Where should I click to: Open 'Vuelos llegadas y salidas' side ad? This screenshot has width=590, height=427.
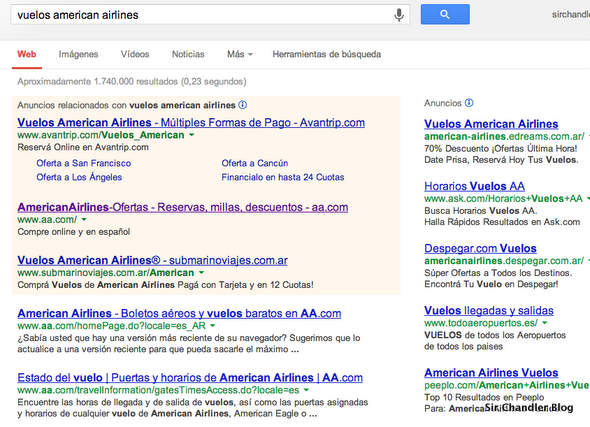point(489,311)
